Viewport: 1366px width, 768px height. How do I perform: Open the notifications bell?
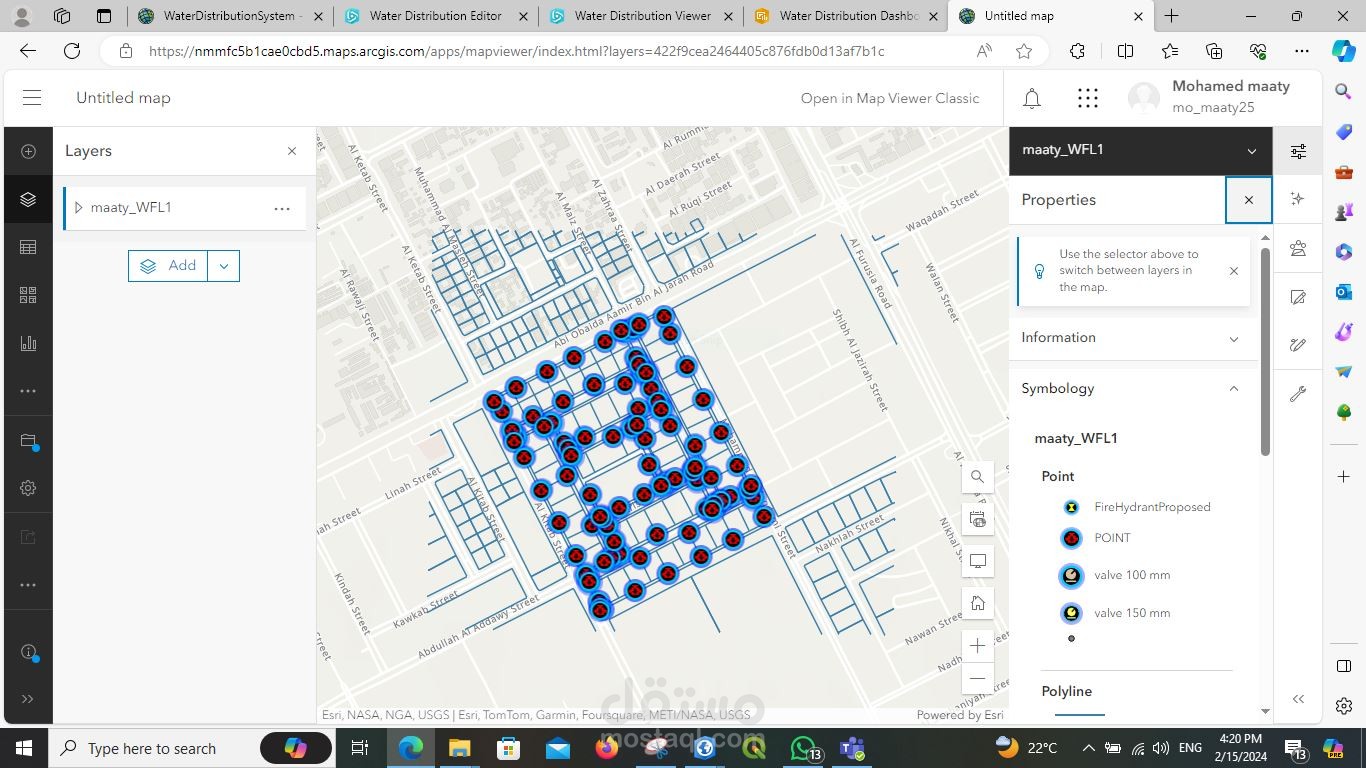(1032, 98)
